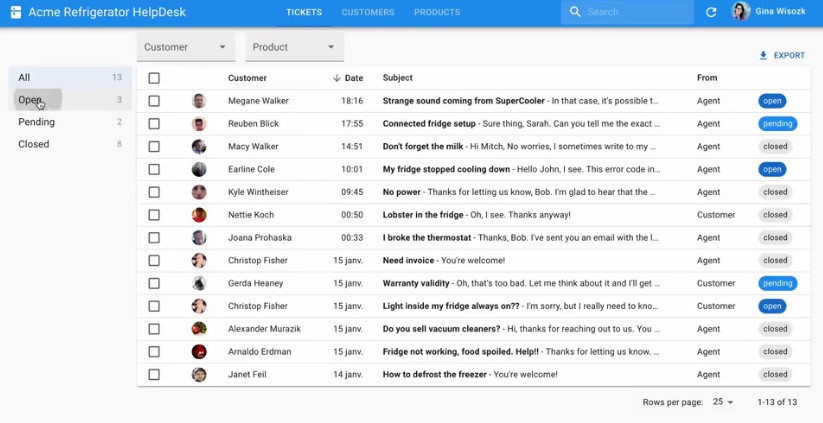The image size is (823, 423).
Task: Show All tickets in the sidebar
Action: (70, 78)
